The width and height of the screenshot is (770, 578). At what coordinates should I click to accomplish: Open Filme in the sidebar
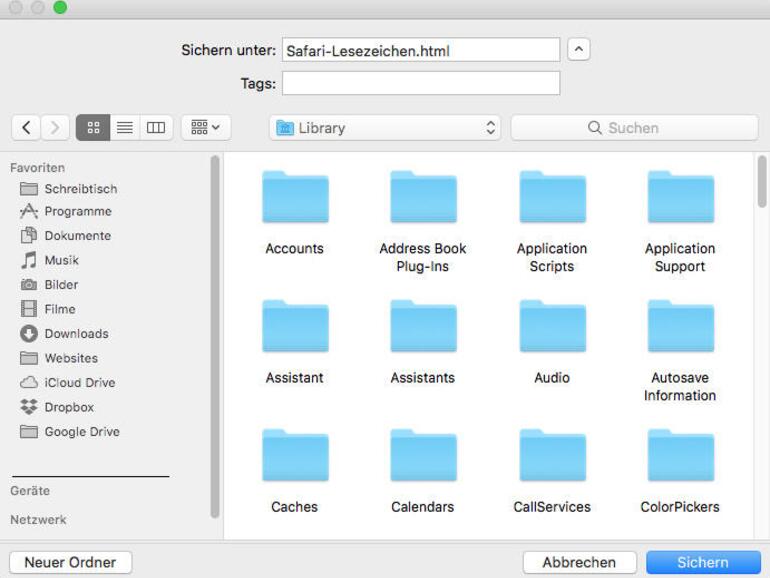(x=48, y=309)
